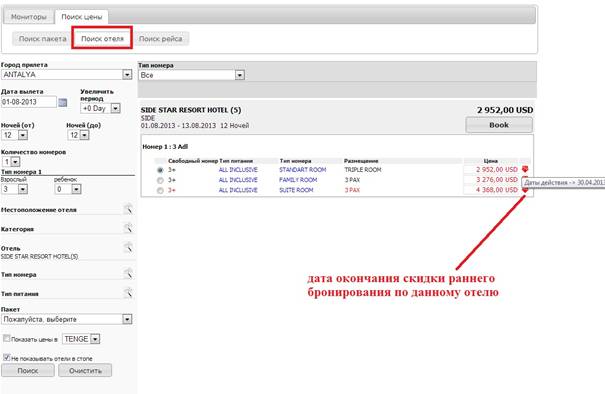This screenshot has width=605, height=394.
Task: Select the FAMILY ROOM radio option
Action: pos(160,180)
